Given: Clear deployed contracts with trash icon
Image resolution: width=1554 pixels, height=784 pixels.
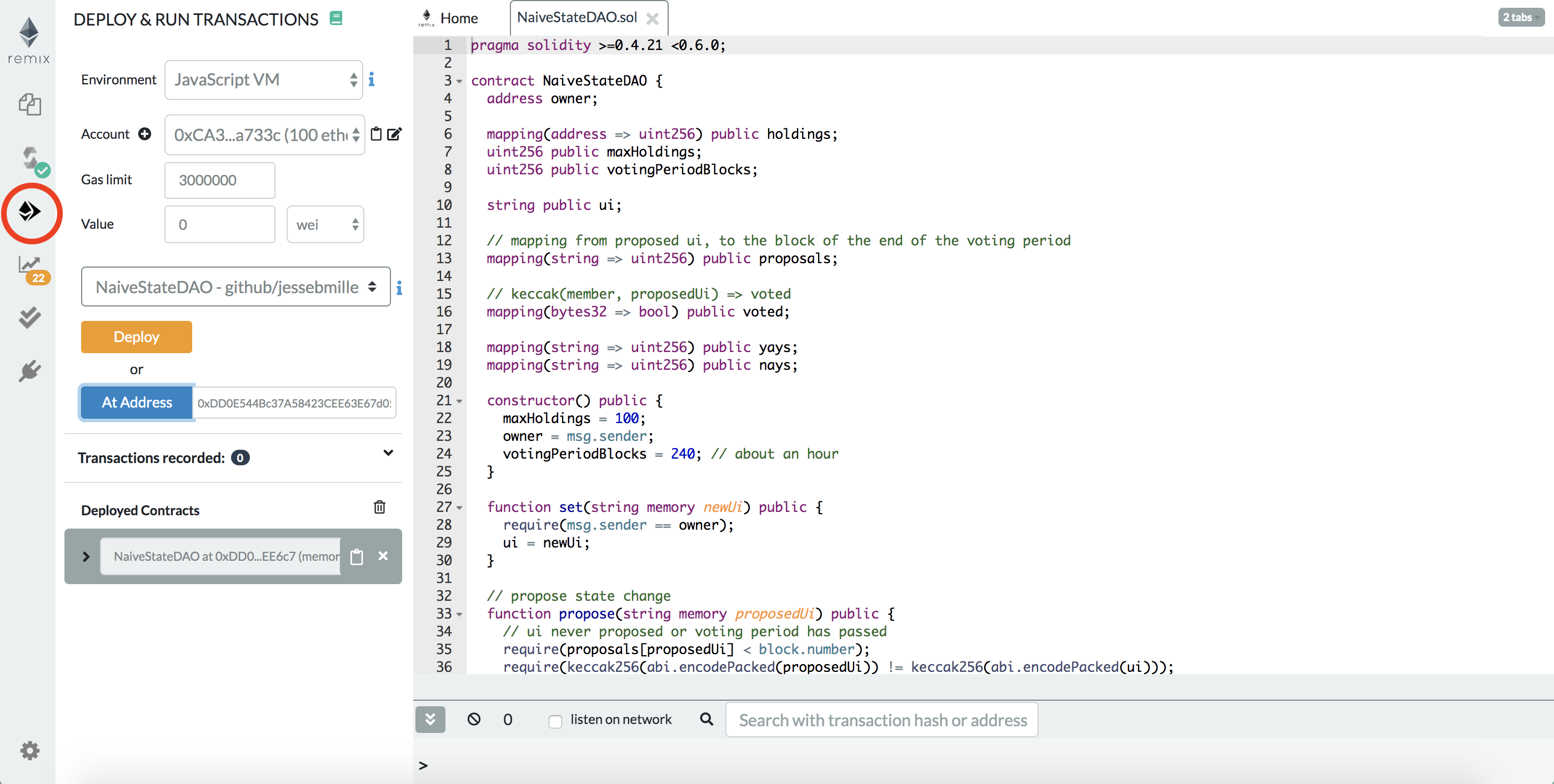Looking at the screenshot, I should pos(379,507).
